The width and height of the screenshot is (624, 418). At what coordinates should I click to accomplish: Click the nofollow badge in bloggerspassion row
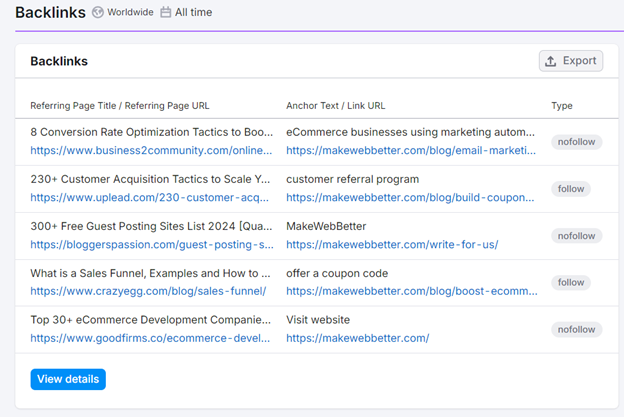(x=576, y=236)
